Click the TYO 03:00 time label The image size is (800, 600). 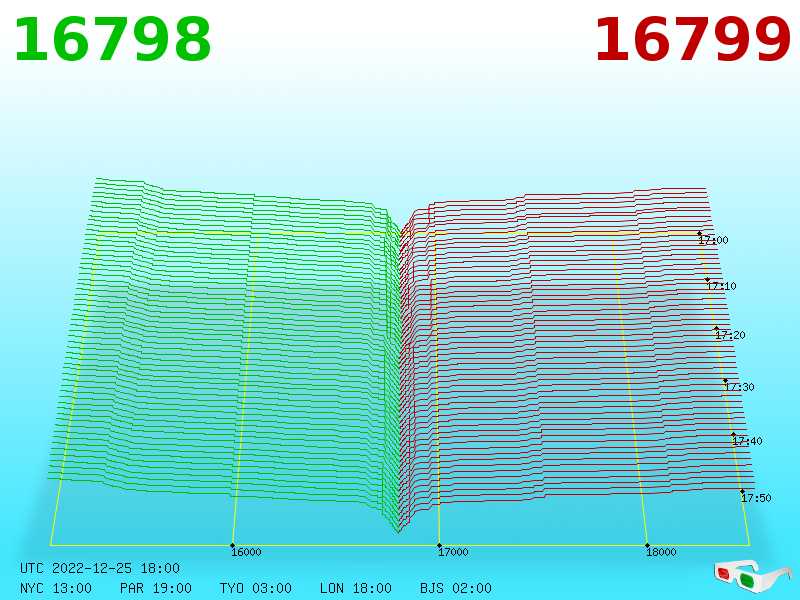coord(256,588)
